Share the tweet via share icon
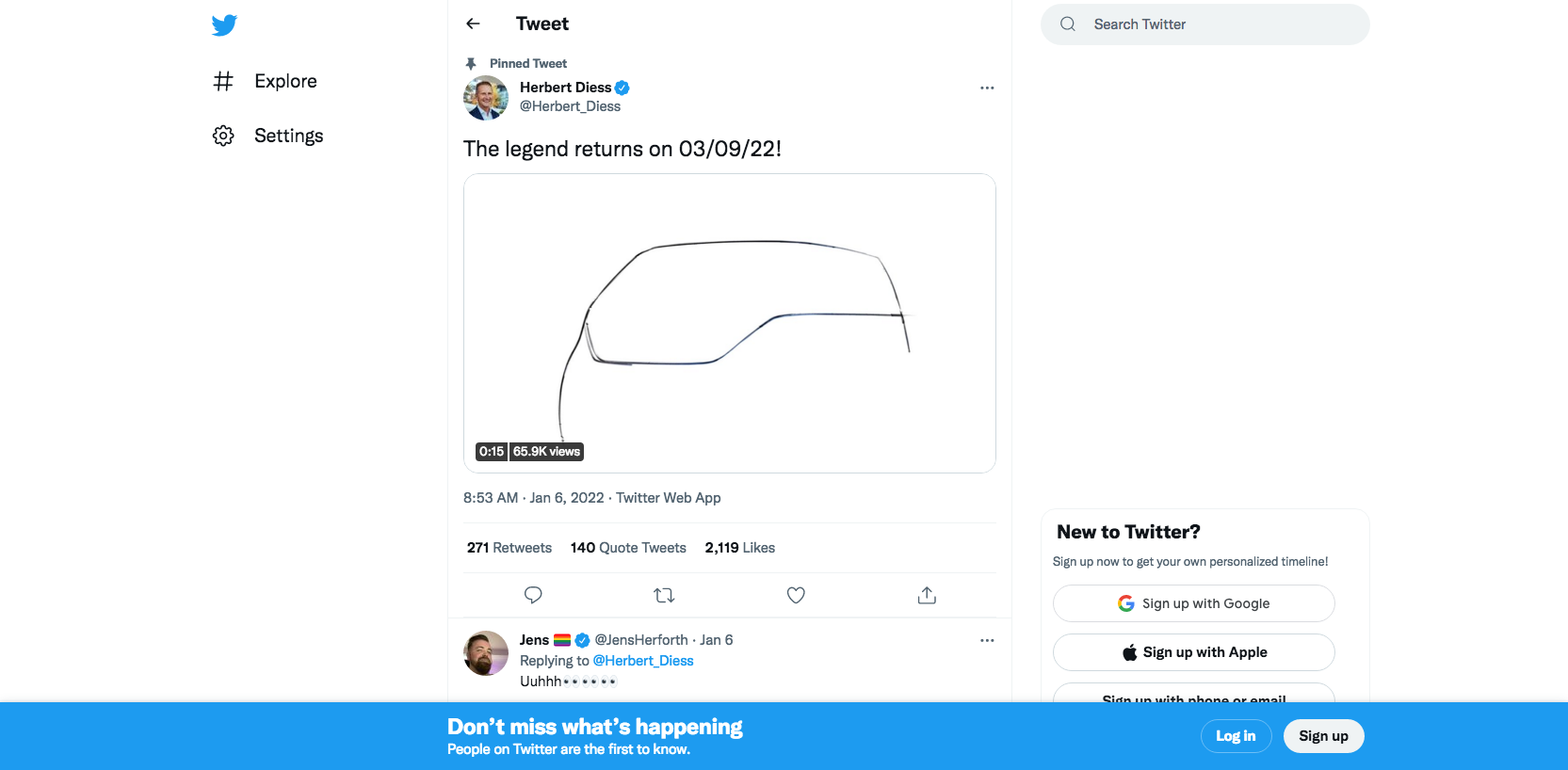 [x=927, y=595]
